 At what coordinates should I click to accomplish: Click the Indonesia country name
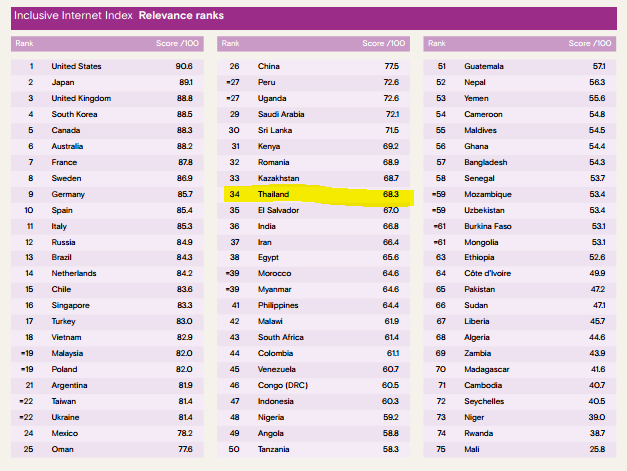click(276, 401)
